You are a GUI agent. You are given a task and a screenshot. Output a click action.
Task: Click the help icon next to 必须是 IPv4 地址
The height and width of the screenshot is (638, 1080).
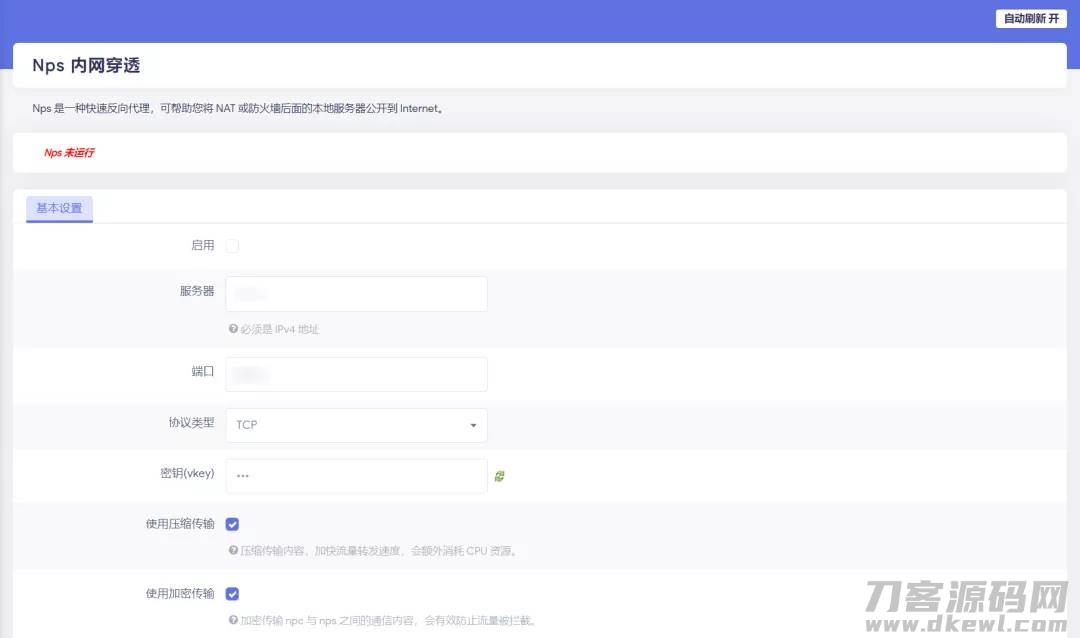click(233, 329)
